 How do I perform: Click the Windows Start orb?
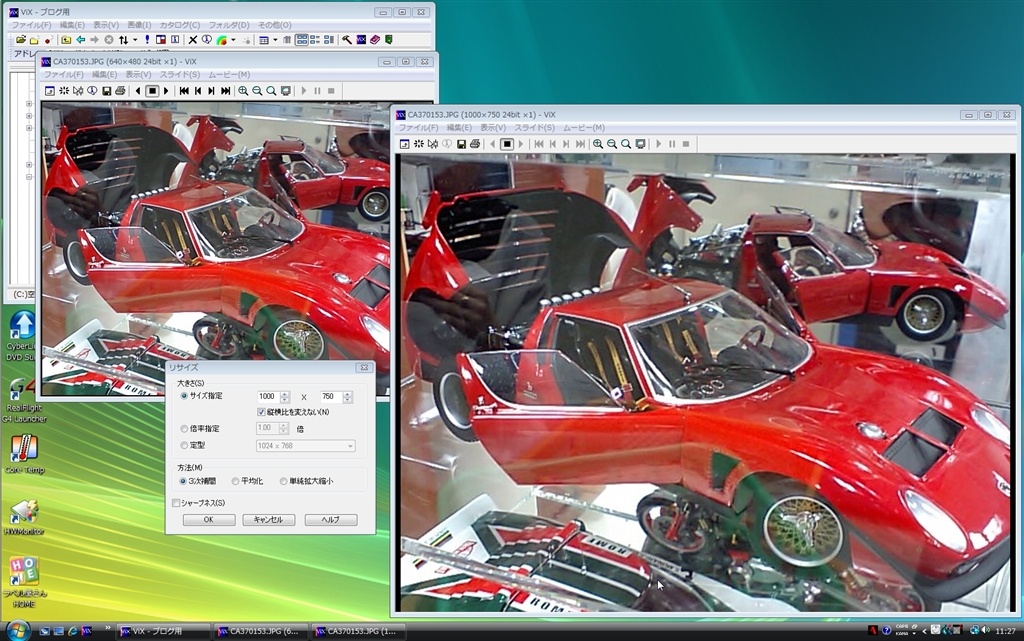[x=17, y=631]
